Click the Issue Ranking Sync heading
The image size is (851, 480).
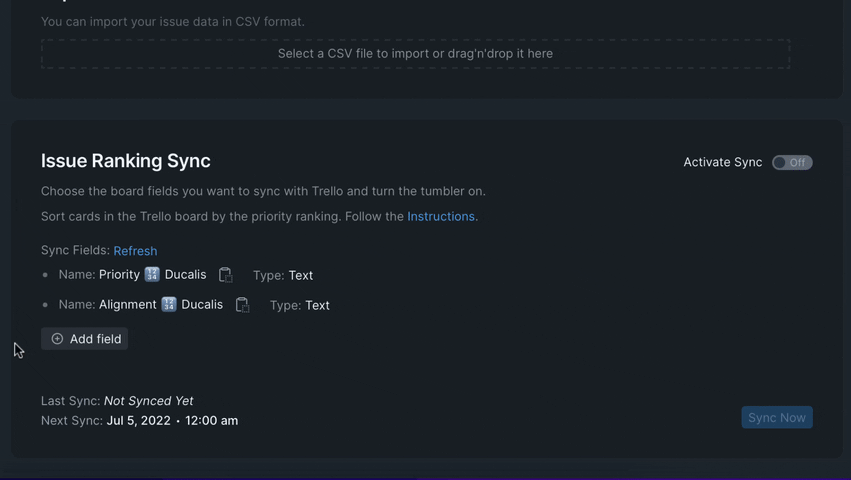pyautogui.click(x=126, y=161)
